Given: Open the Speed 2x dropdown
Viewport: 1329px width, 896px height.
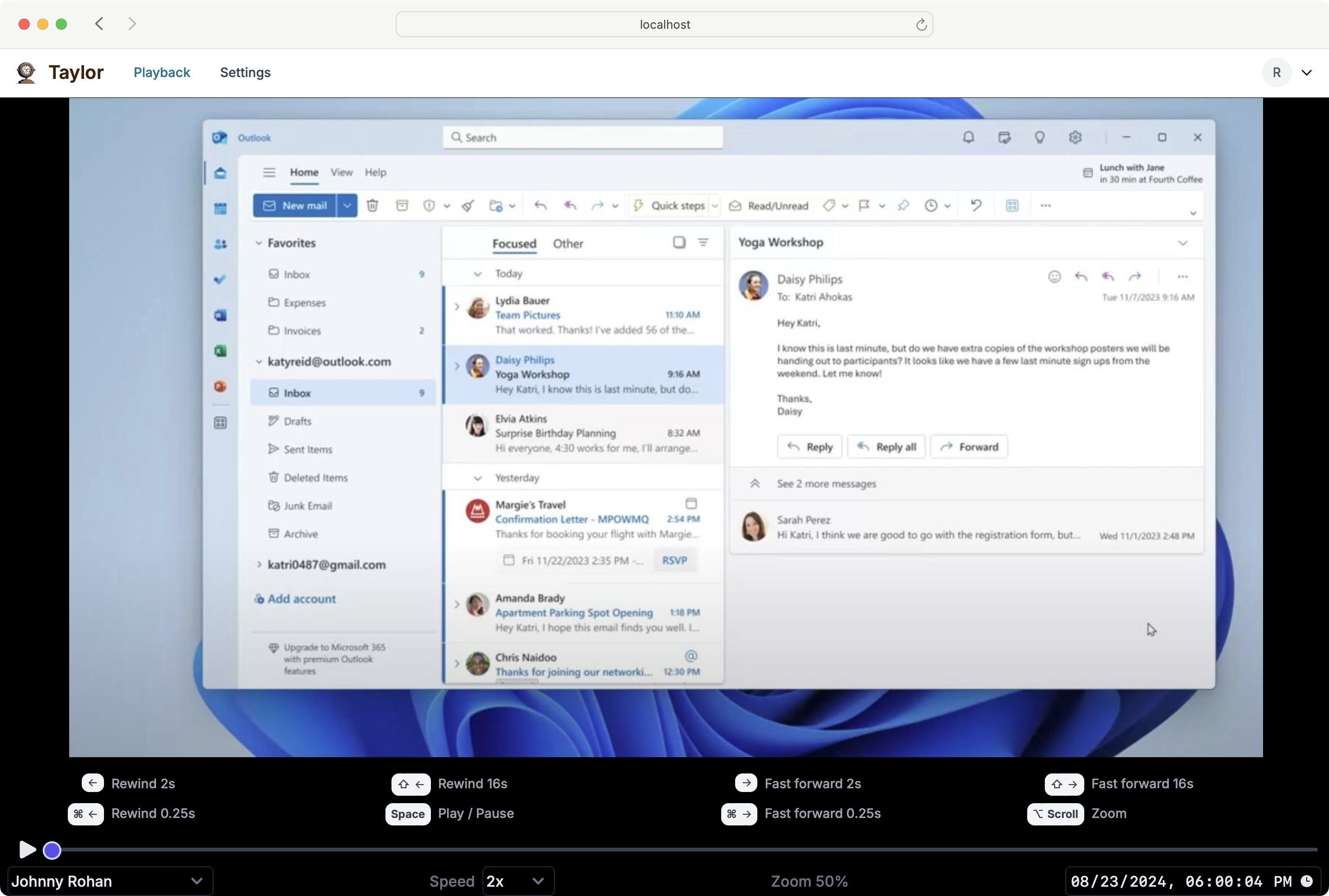Looking at the screenshot, I should click(x=517, y=881).
